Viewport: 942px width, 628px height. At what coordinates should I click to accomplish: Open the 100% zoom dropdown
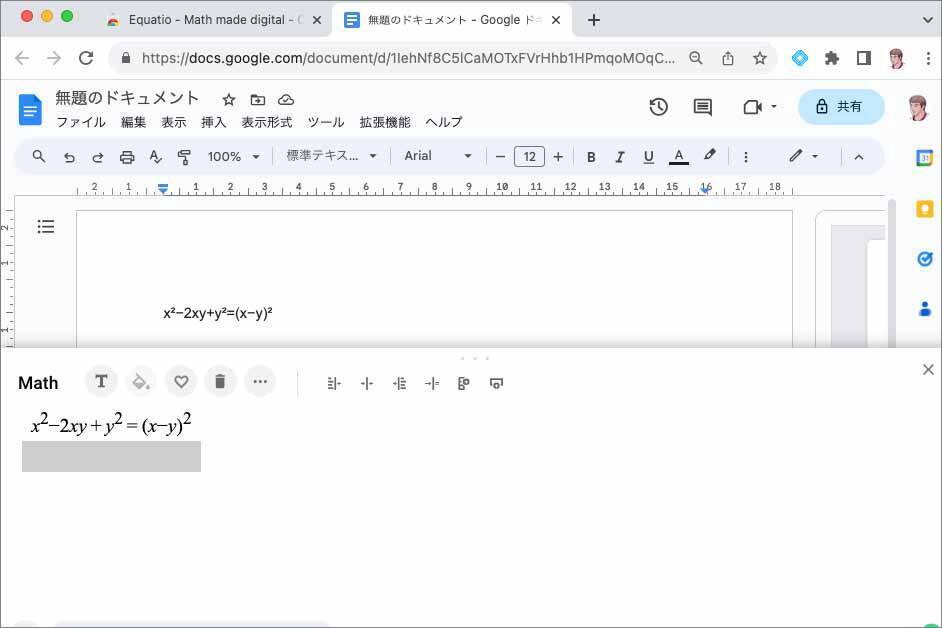pos(233,157)
